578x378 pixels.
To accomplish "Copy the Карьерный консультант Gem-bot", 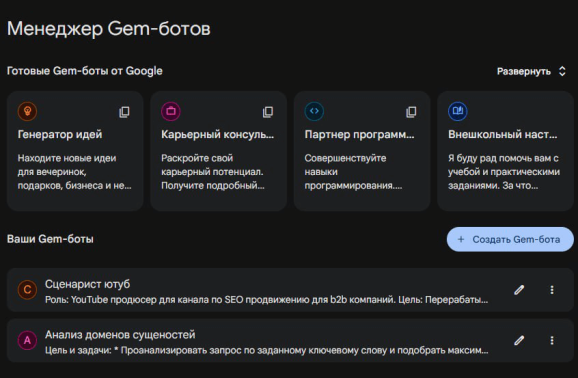I will [268, 112].
